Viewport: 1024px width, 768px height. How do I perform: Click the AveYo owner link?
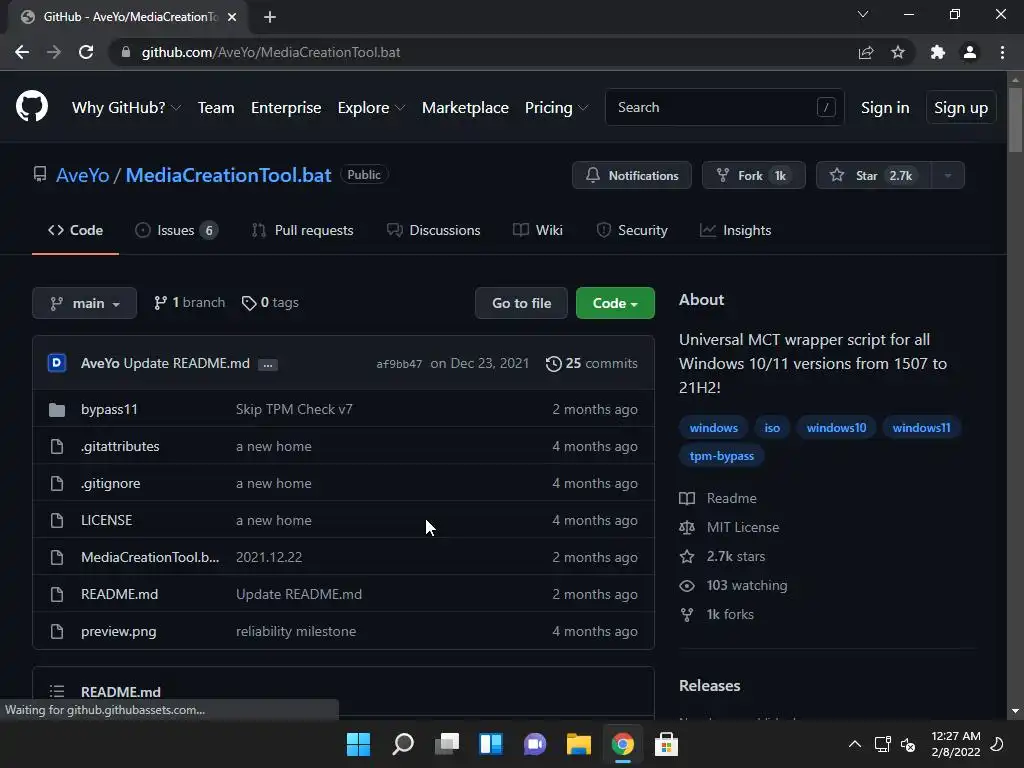tap(82, 175)
